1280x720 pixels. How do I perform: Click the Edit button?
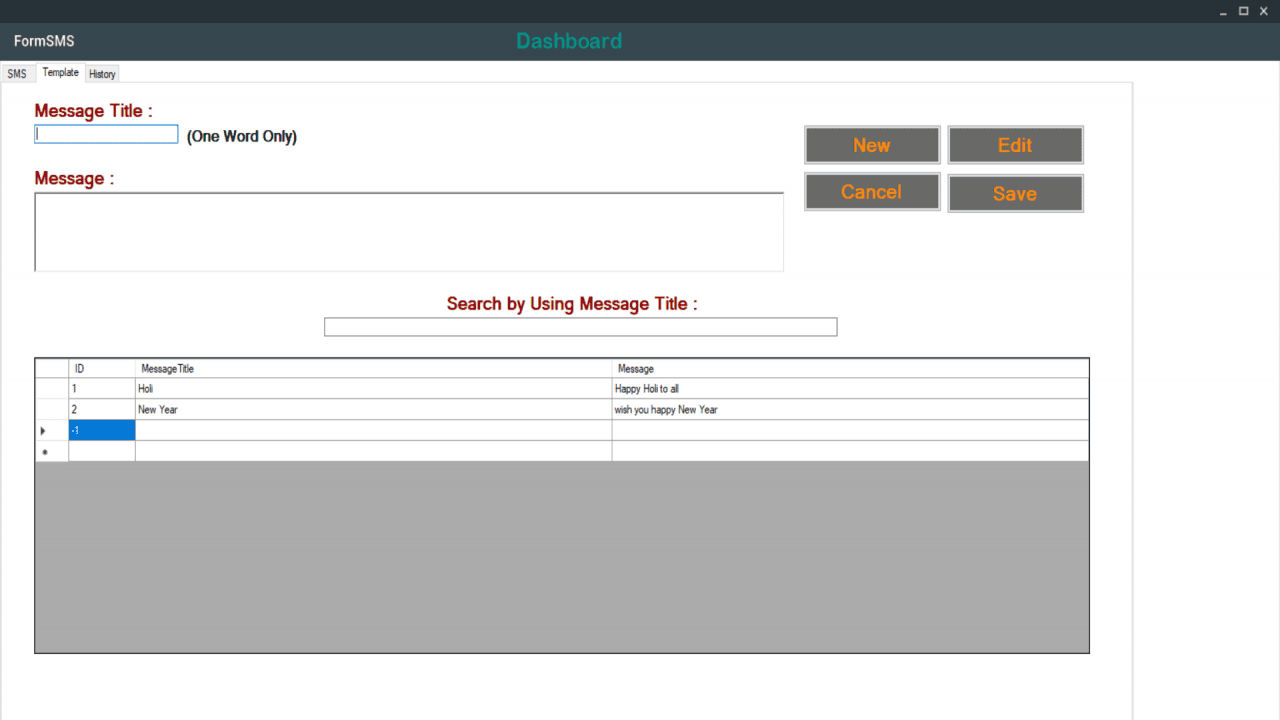1015,145
